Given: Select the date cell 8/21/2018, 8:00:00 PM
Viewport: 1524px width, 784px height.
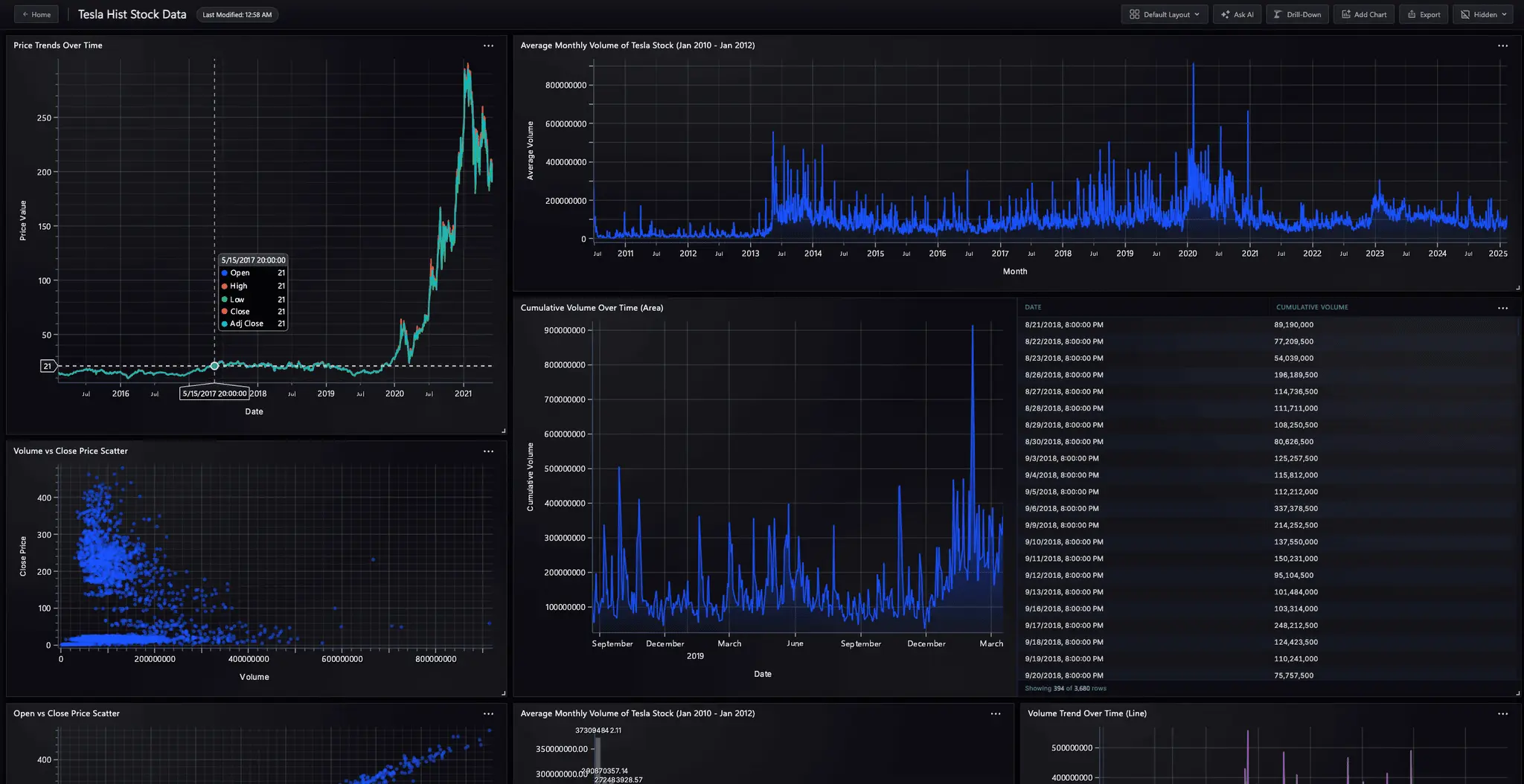Looking at the screenshot, I should point(1064,325).
